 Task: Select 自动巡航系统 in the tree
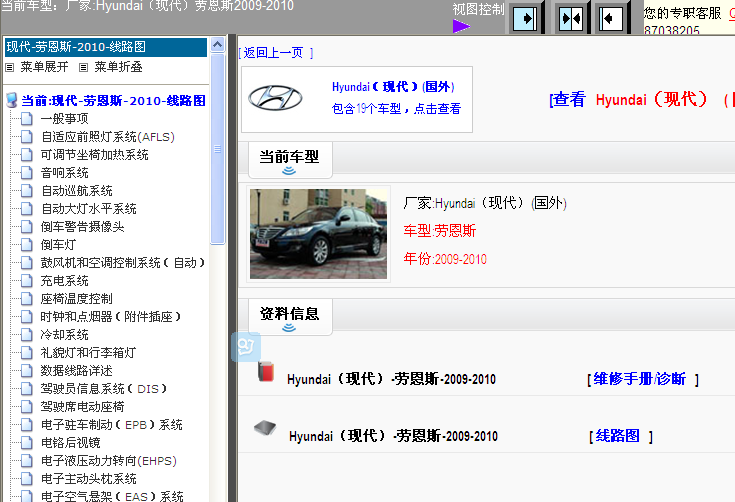(77, 191)
